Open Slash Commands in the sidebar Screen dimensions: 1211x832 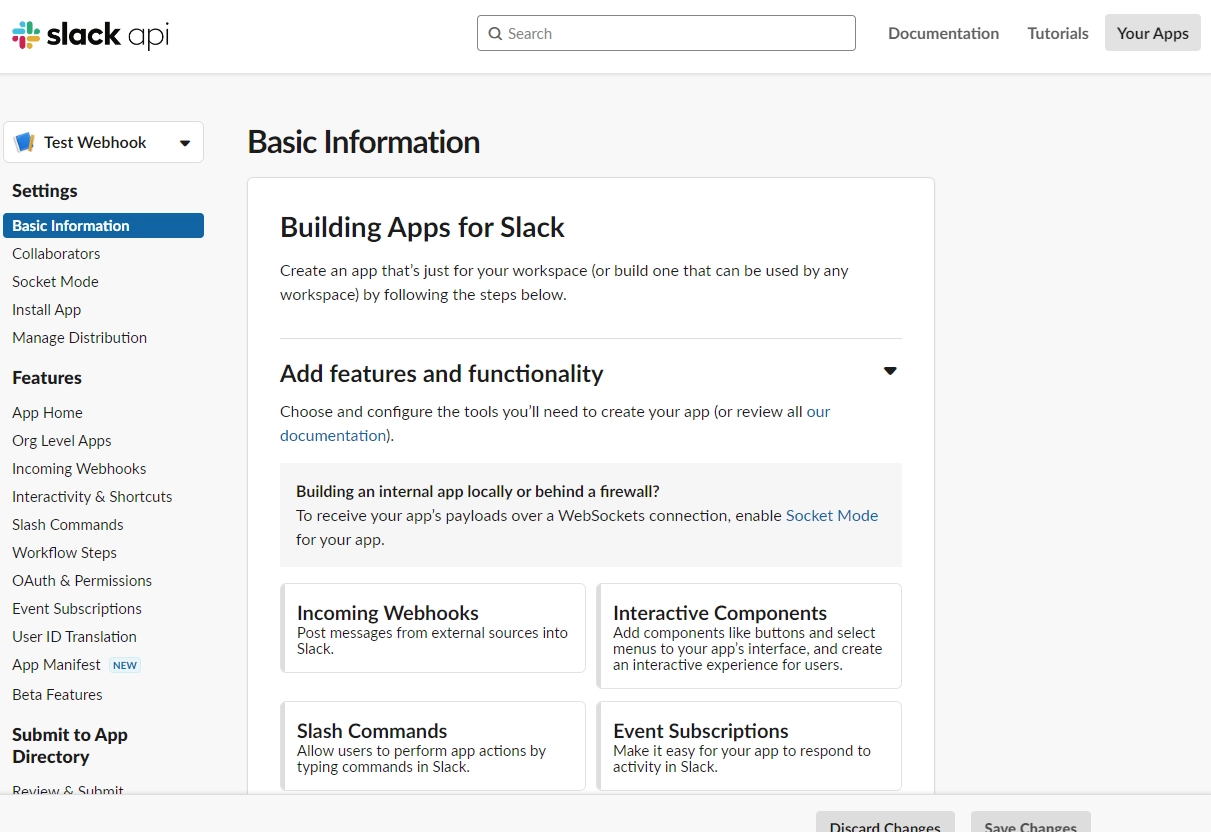coord(68,525)
